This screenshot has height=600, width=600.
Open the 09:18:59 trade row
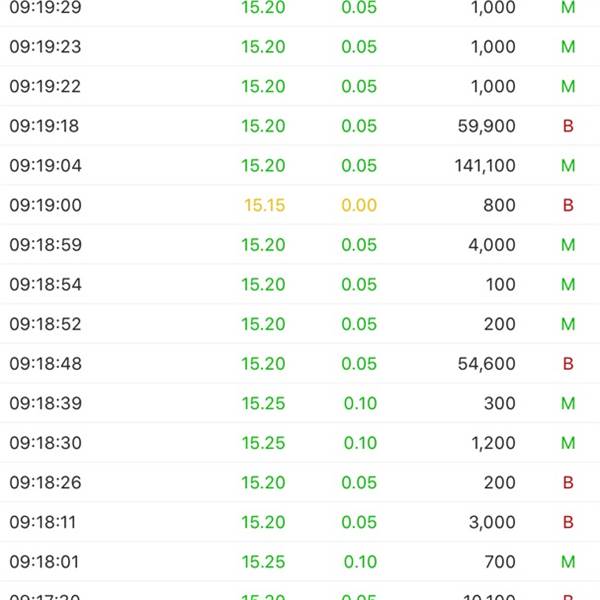pyautogui.click(x=300, y=245)
